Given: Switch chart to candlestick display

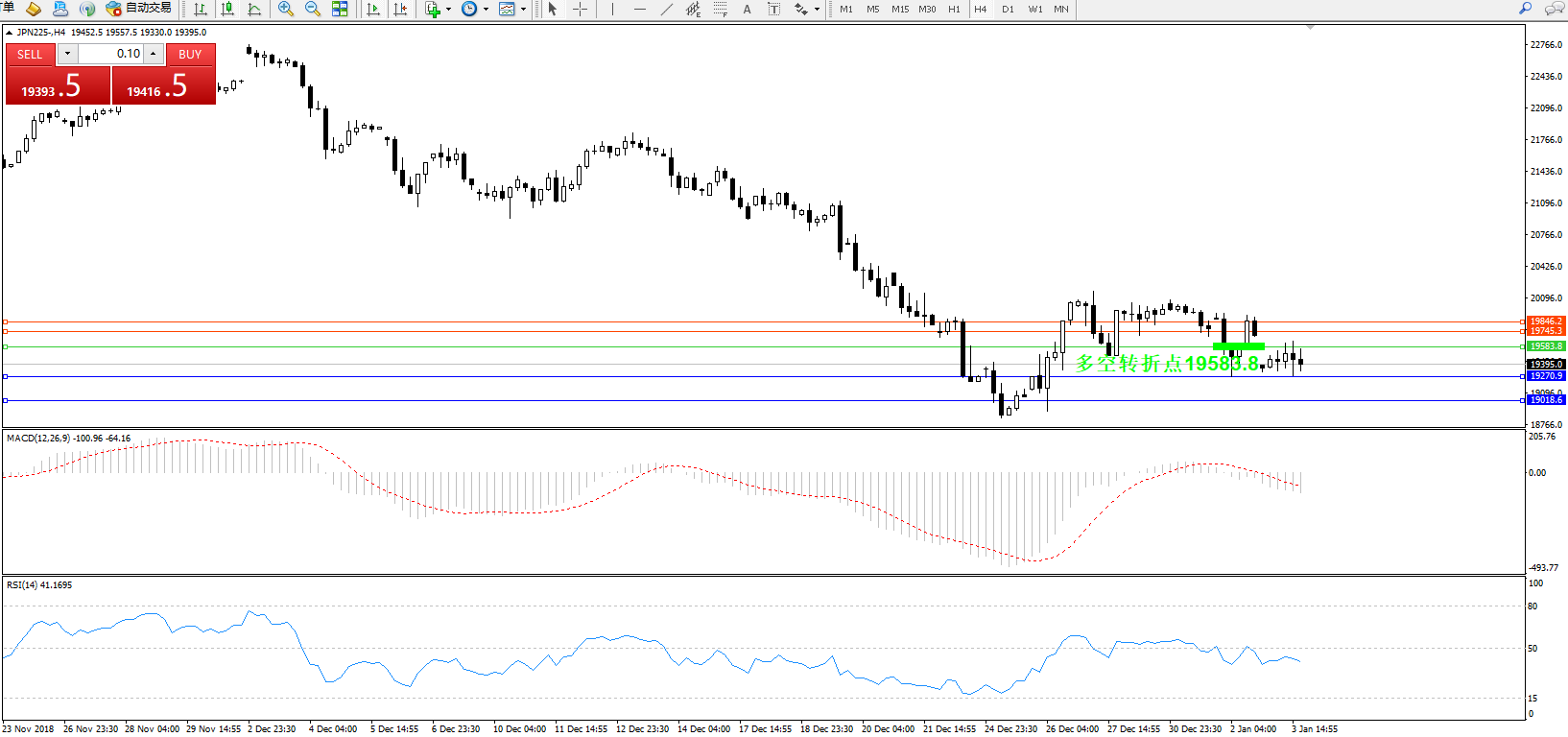Looking at the screenshot, I should tap(227, 9).
